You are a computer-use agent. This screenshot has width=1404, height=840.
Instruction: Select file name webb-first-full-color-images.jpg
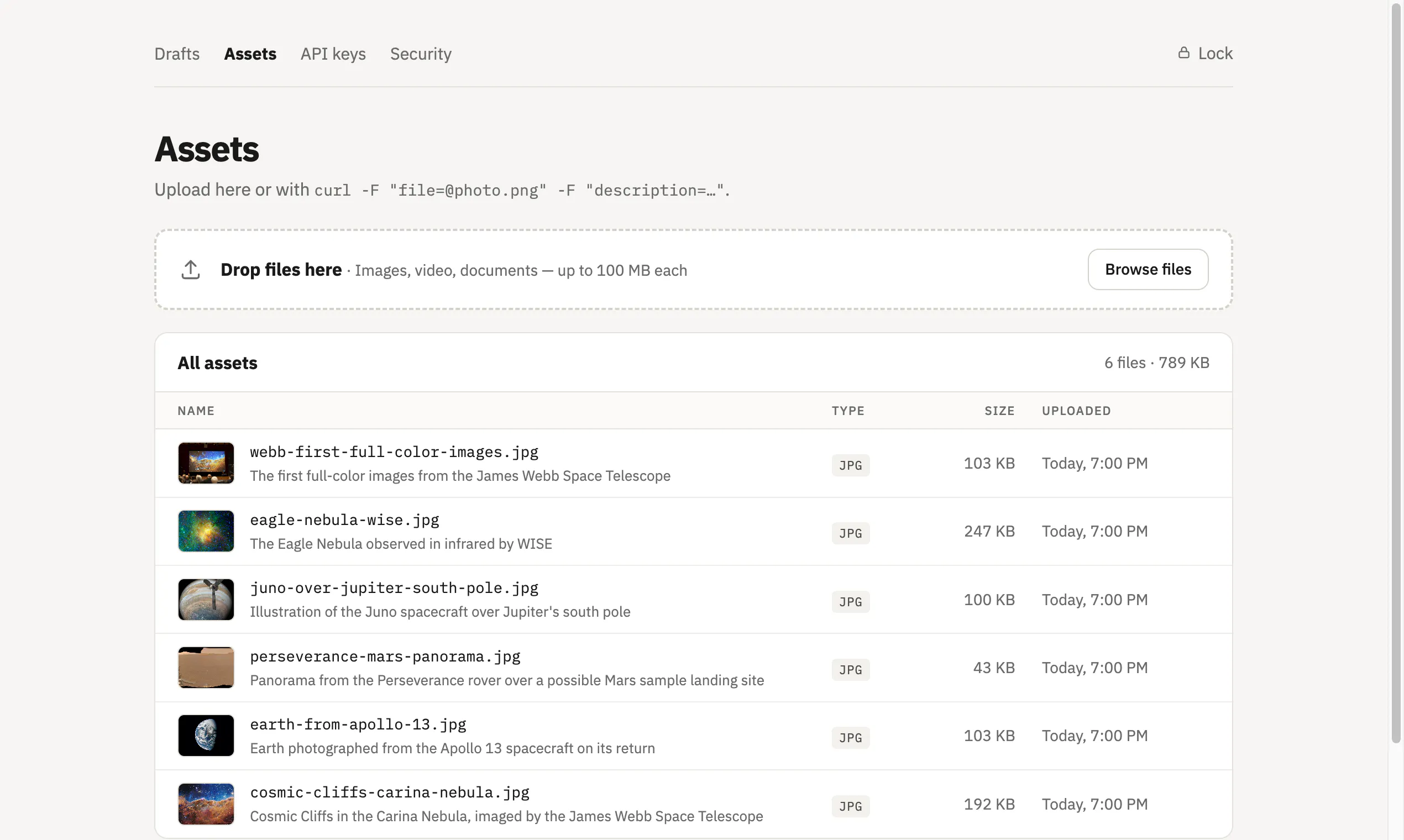point(394,452)
